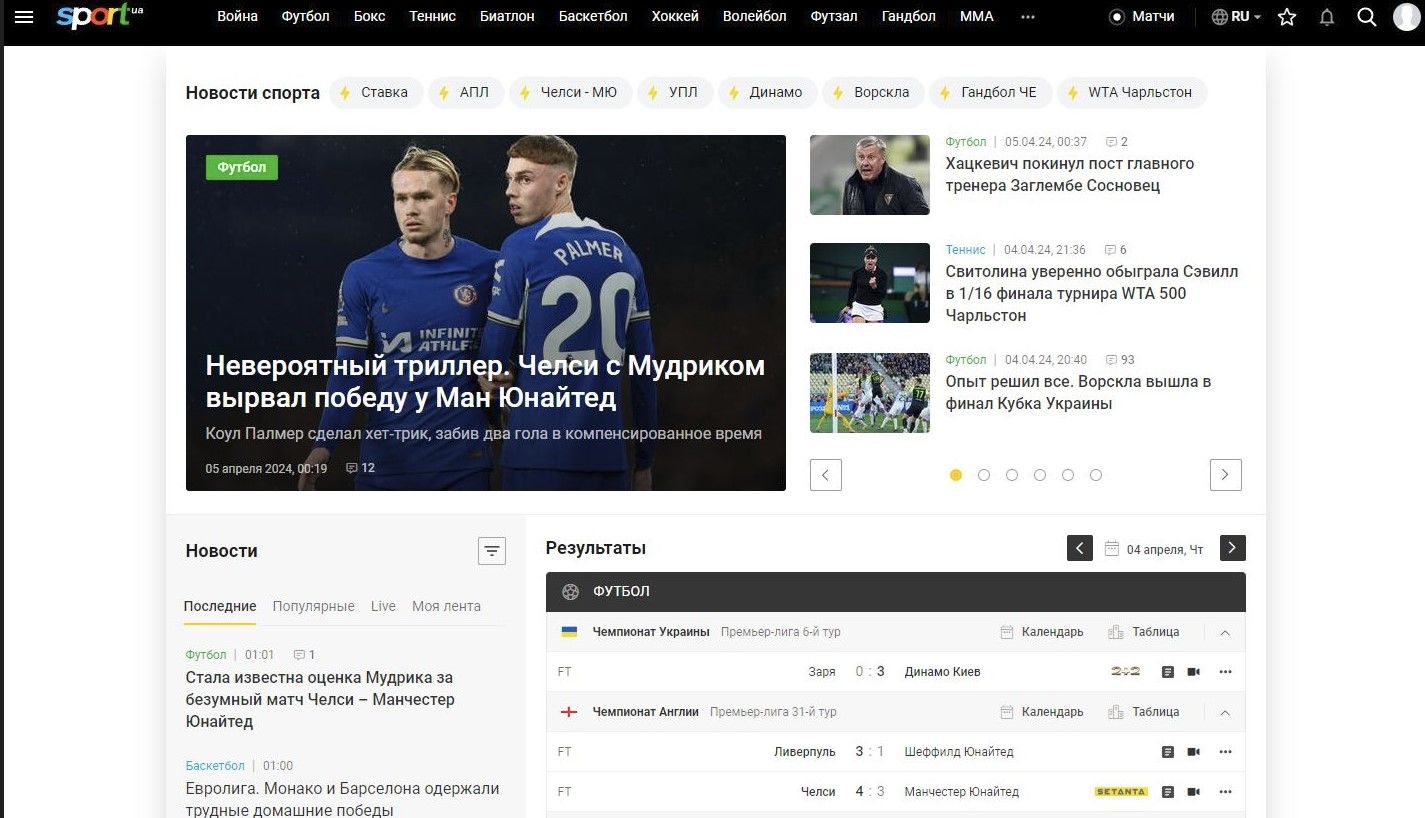Click the football icon in ФУТБОЛ header
1425x818 pixels.
pos(570,592)
